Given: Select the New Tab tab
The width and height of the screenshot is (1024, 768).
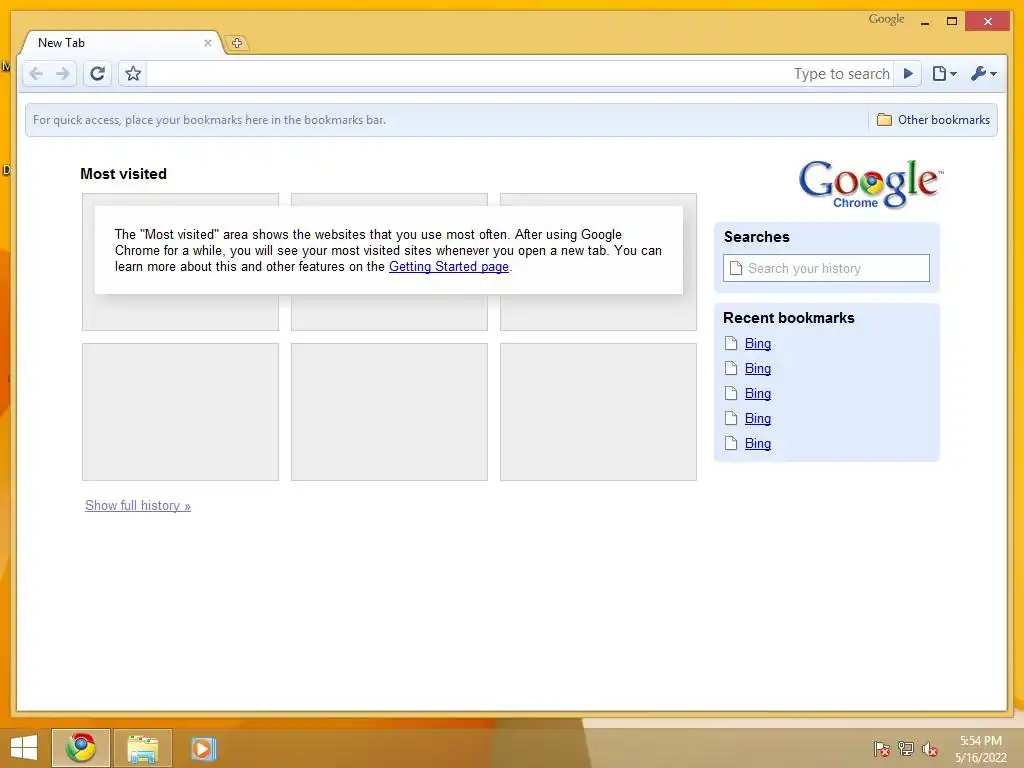Looking at the screenshot, I should point(119,42).
